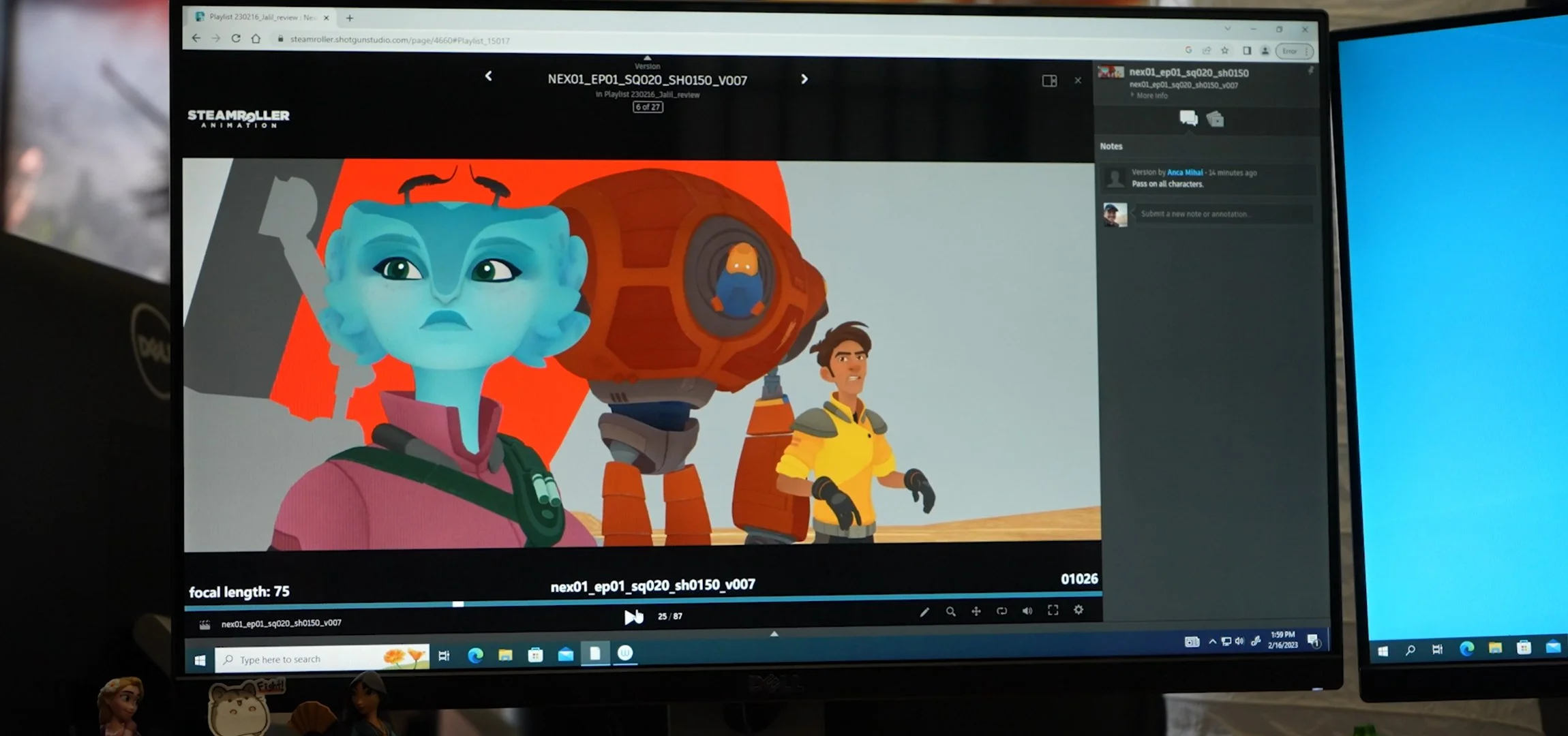Go to next version with right arrow
Viewport: 1568px width, 736px height.
(804, 79)
